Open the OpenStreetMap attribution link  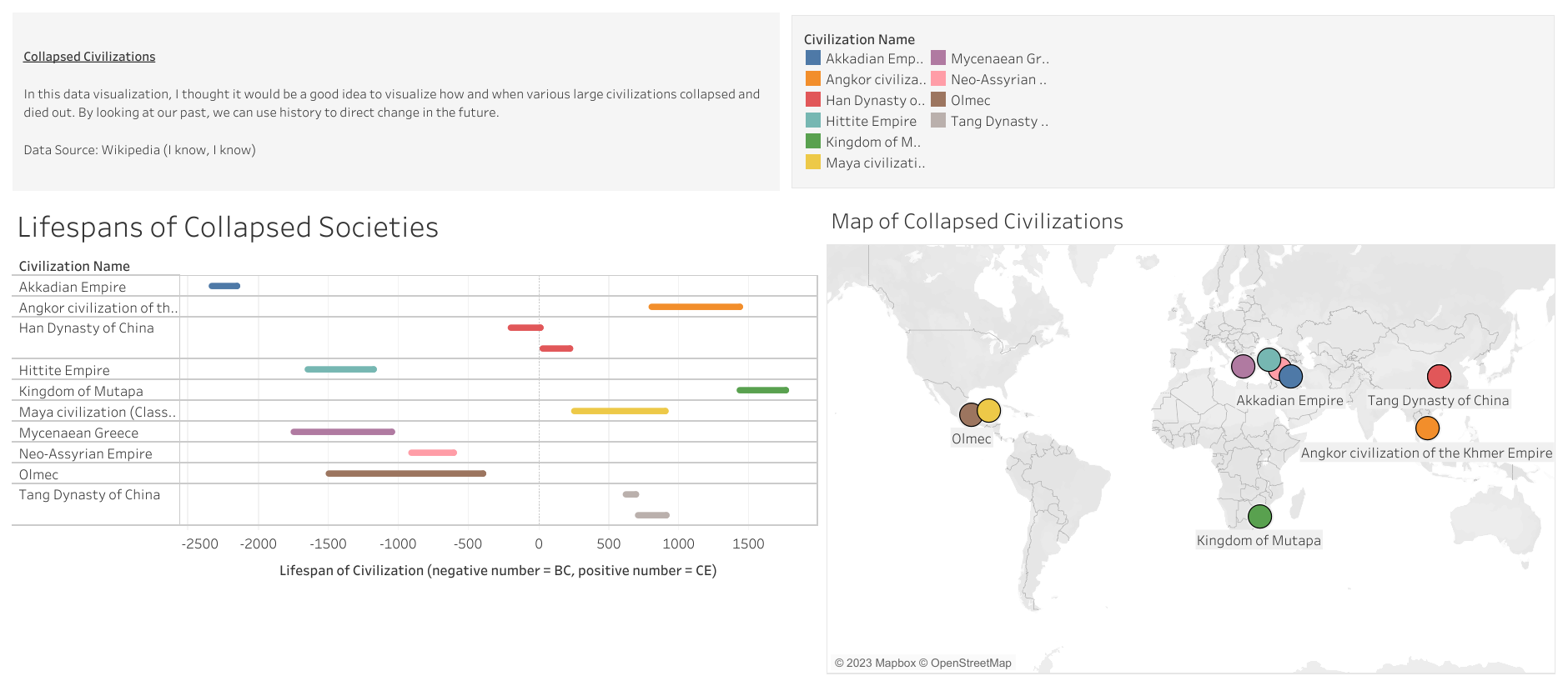[x=970, y=663]
